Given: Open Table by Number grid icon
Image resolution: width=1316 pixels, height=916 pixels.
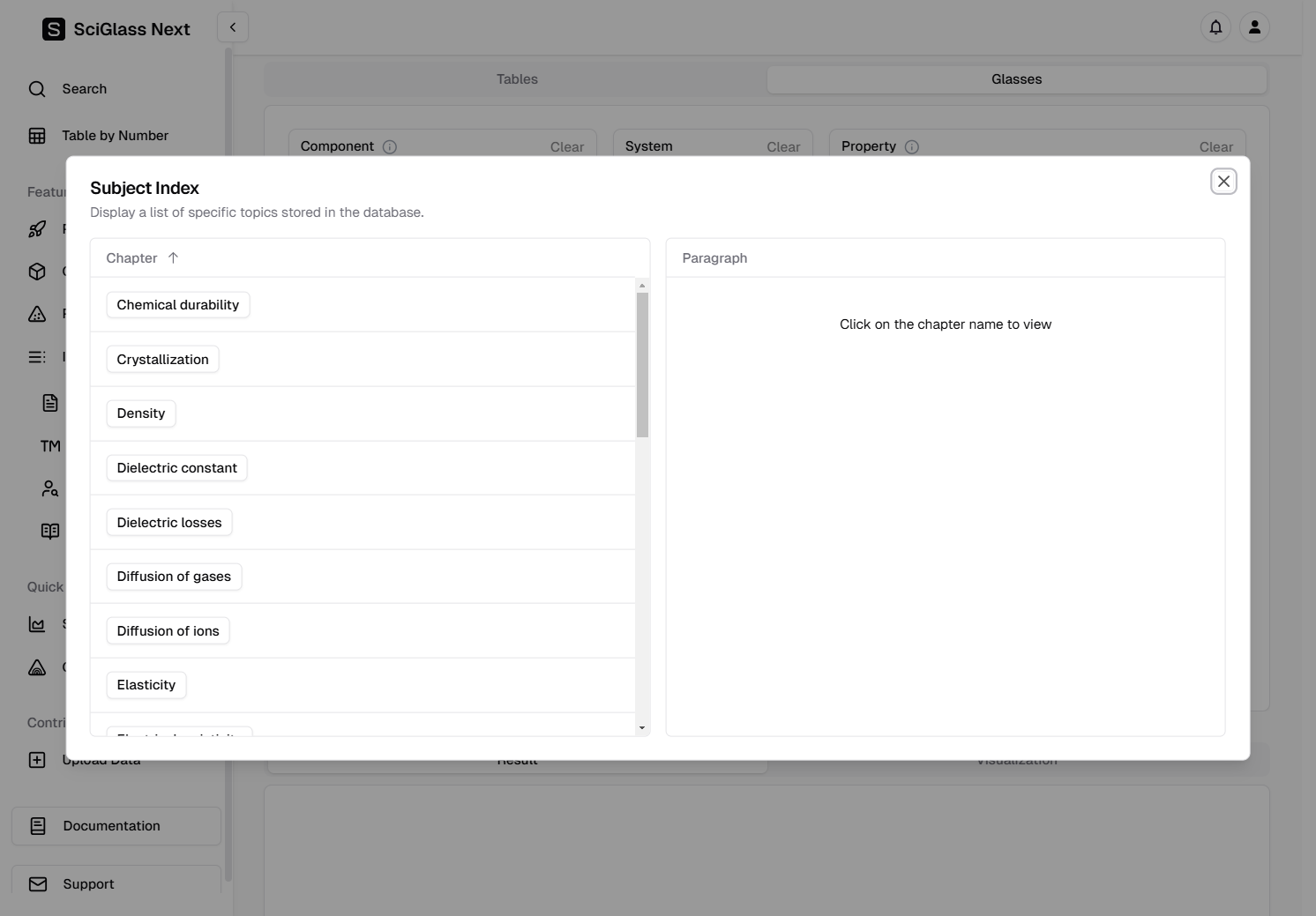Looking at the screenshot, I should click(x=37, y=136).
